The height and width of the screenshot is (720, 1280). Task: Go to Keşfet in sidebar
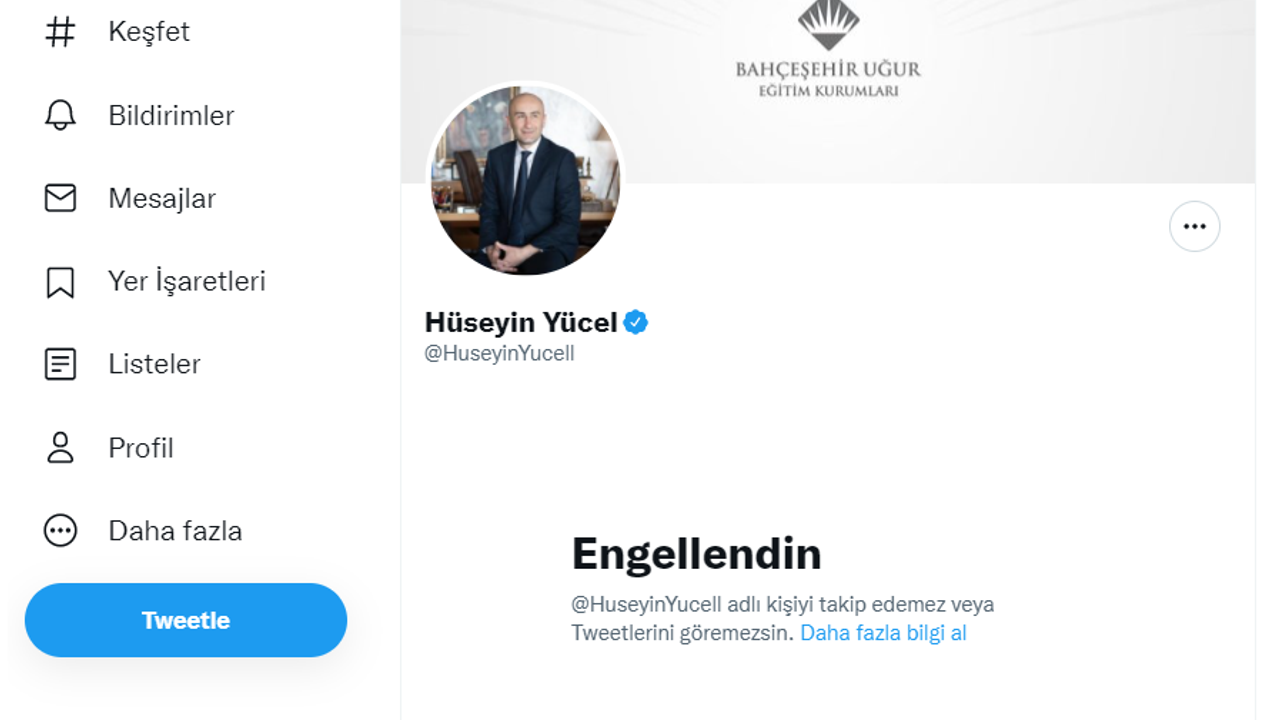pos(149,32)
